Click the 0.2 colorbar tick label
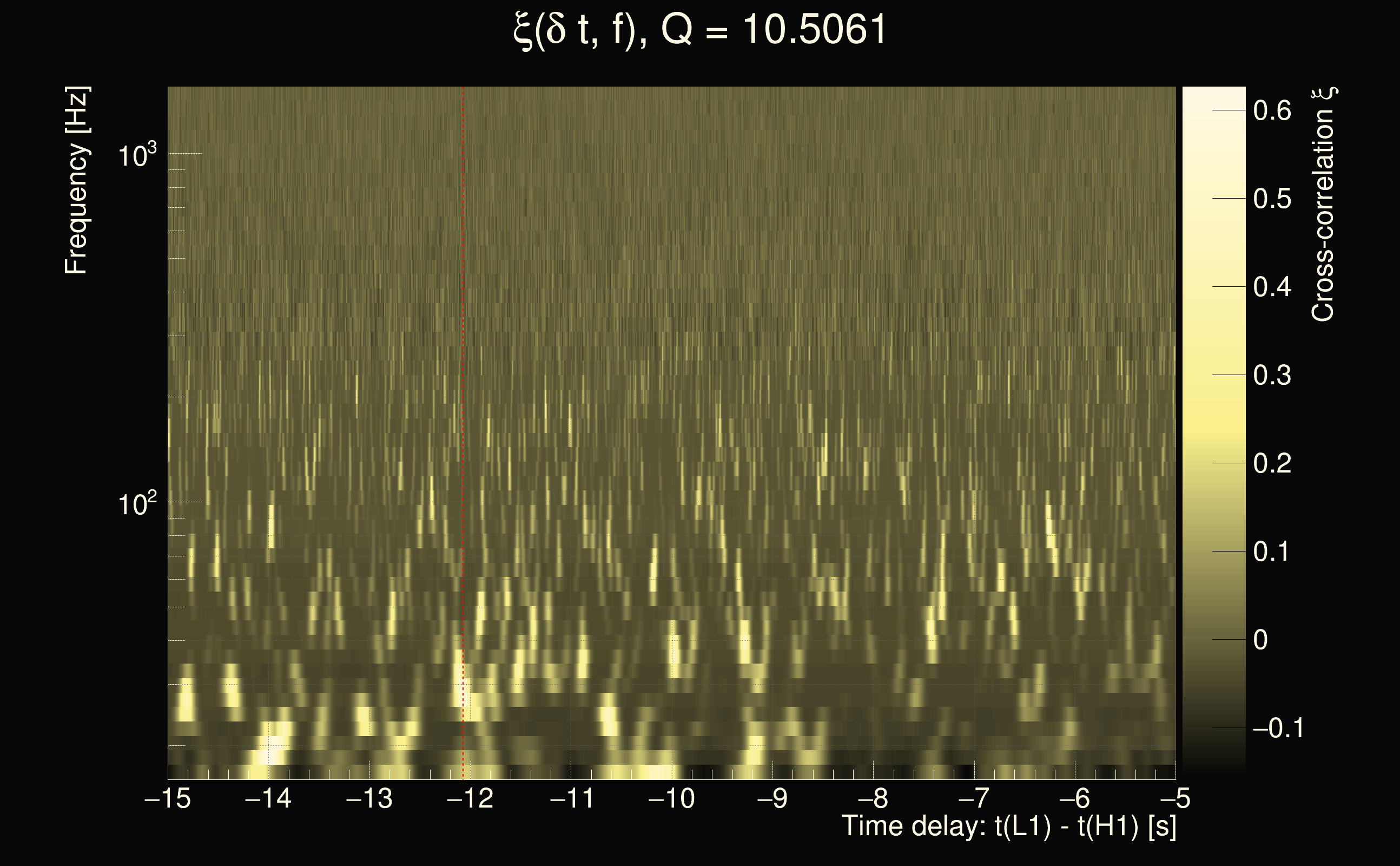Viewport: 1400px width, 866px height. coord(1272,463)
